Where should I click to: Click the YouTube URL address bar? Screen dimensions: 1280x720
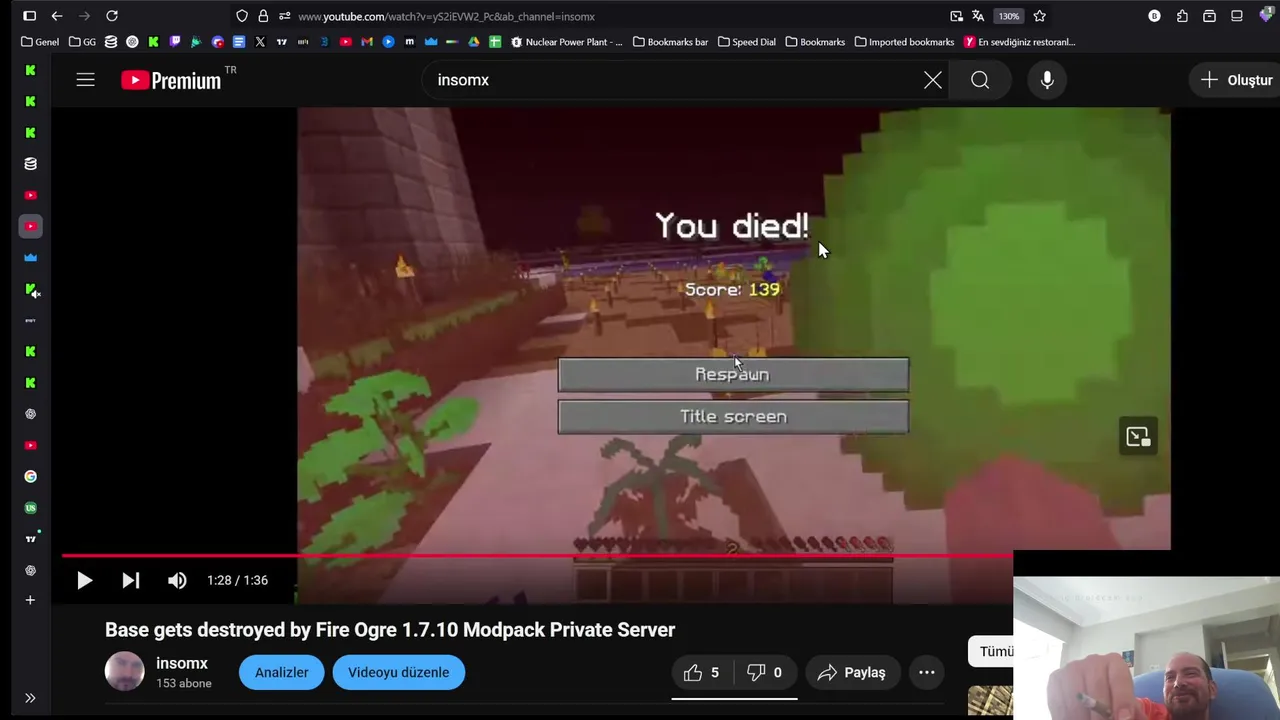coord(446,16)
